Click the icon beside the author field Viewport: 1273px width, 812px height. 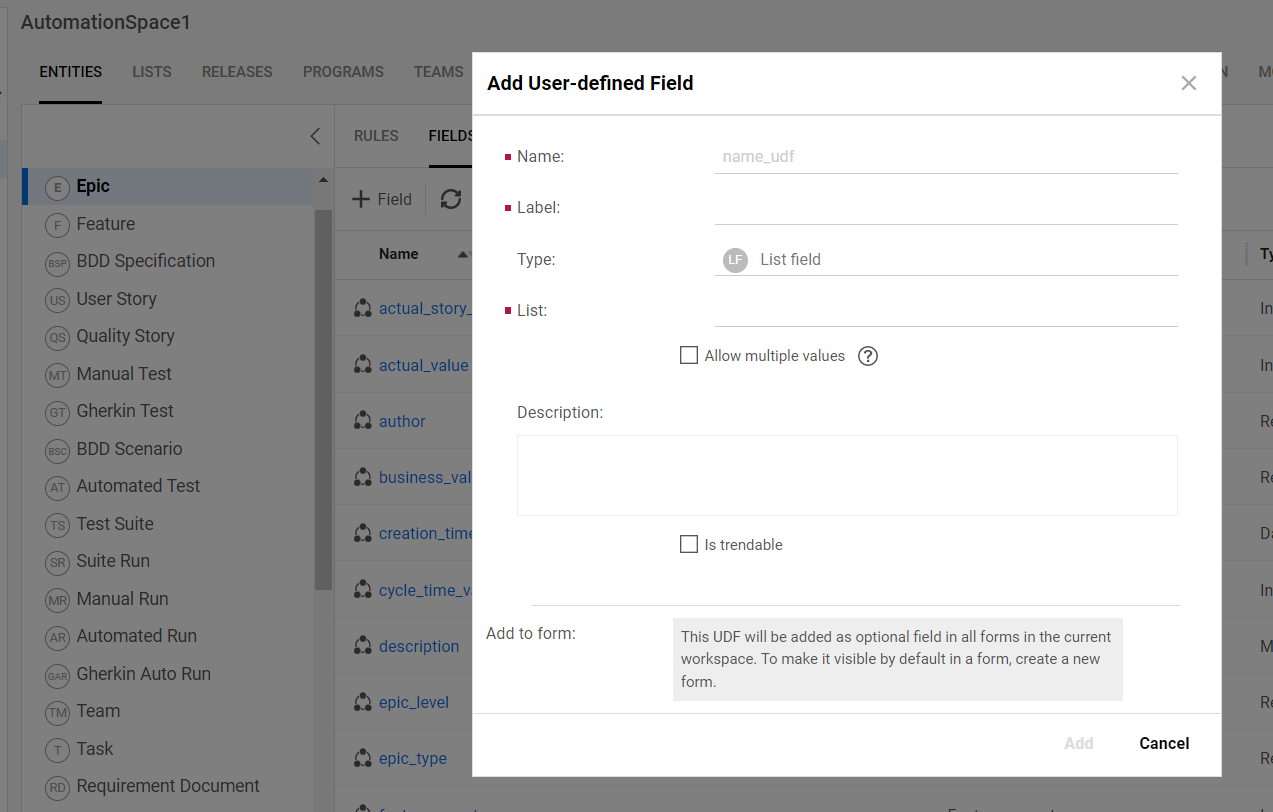(x=363, y=421)
